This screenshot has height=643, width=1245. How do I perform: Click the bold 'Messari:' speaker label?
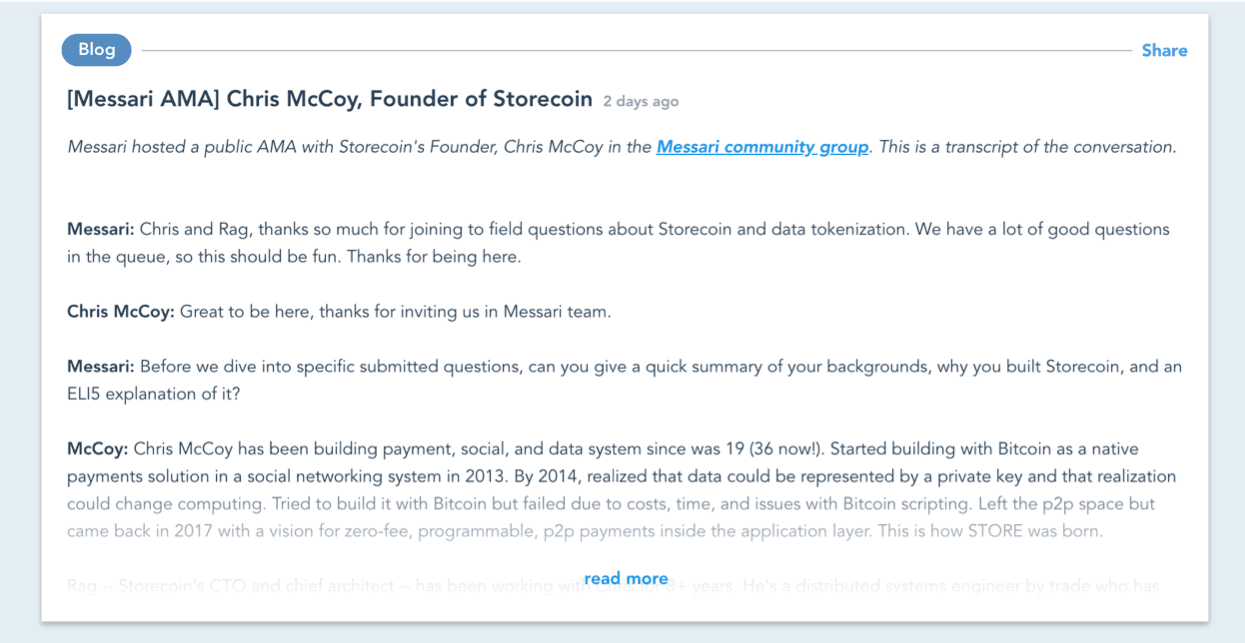(x=100, y=229)
